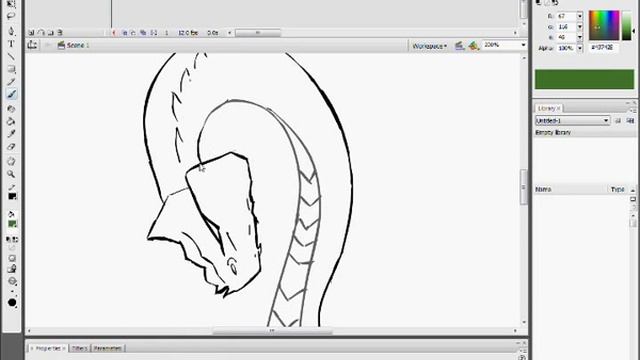
Task: Click the Edit Symbols icon near zoom box
Action: tap(473, 46)
